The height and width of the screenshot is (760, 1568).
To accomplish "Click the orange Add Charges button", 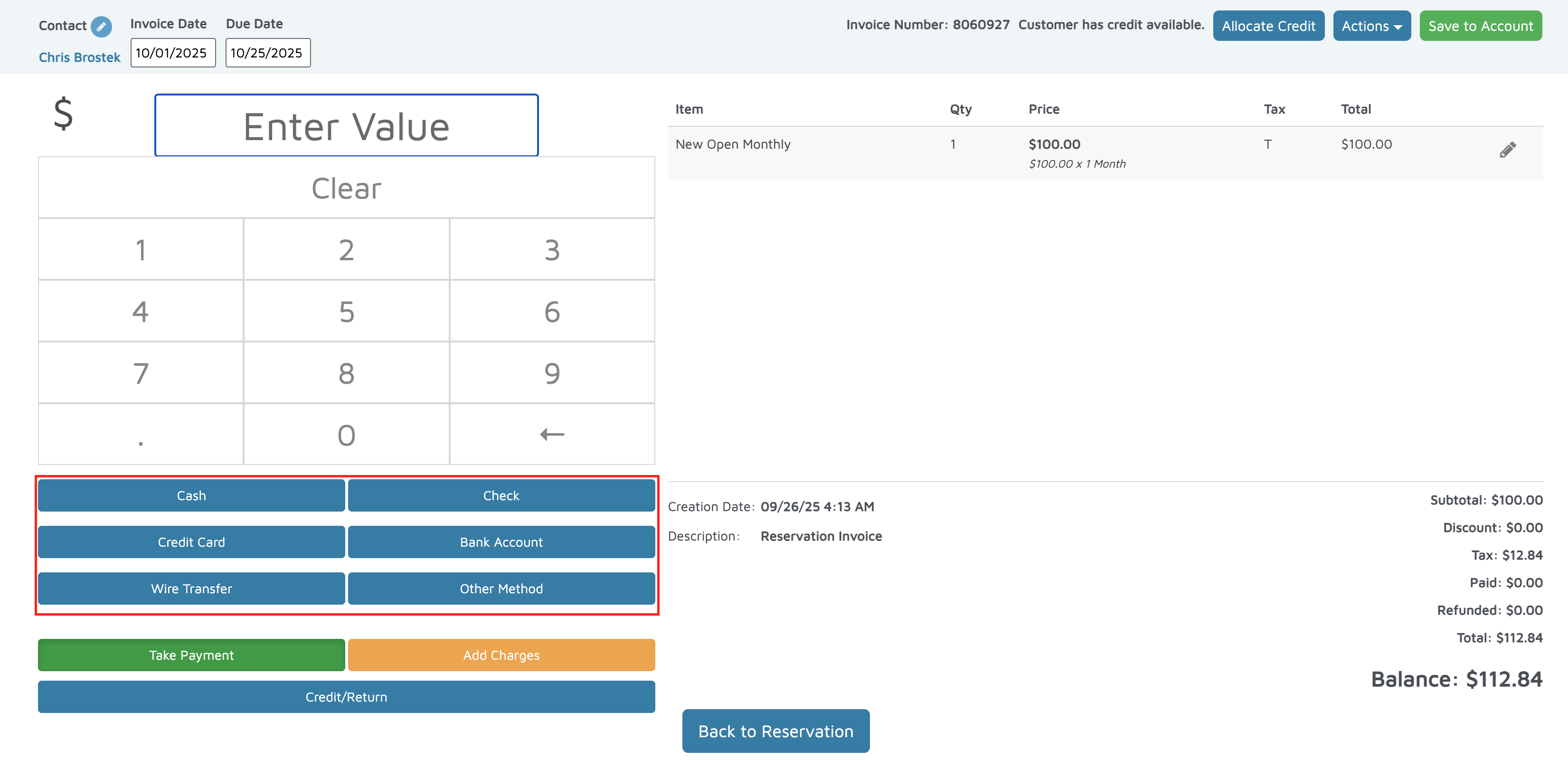I will (x=501, y=655).
